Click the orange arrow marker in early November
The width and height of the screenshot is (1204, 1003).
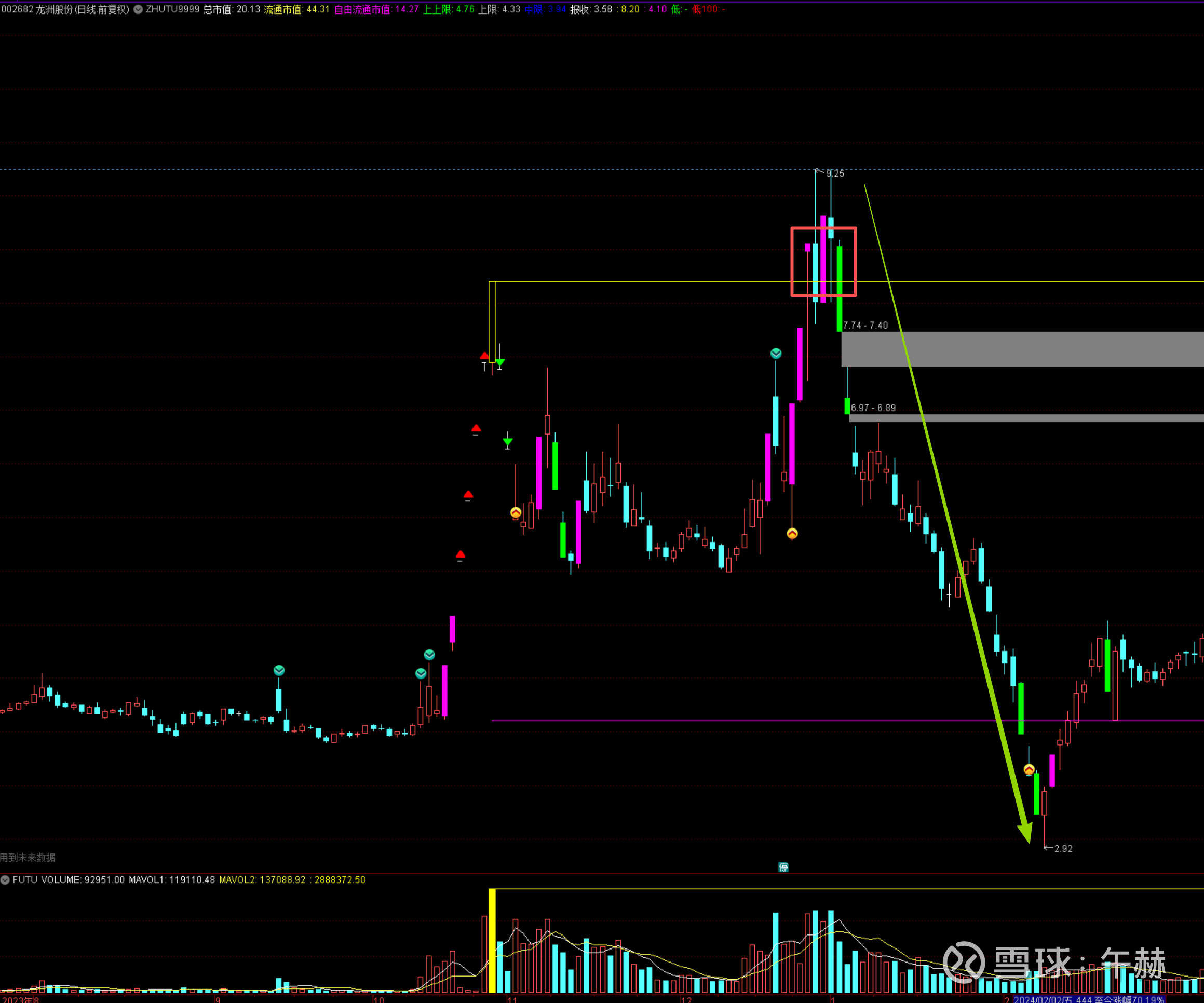pos(516,512)
